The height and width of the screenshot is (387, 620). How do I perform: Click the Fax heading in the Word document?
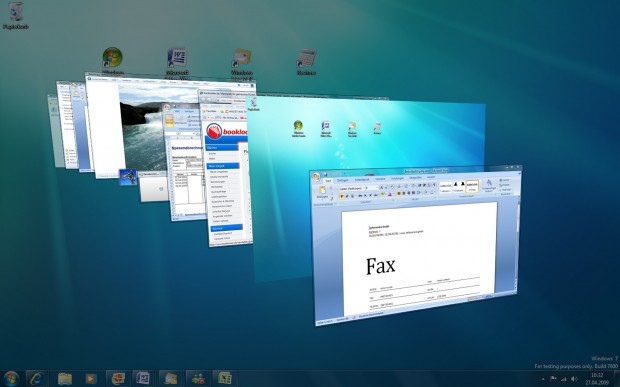point(380,266)
